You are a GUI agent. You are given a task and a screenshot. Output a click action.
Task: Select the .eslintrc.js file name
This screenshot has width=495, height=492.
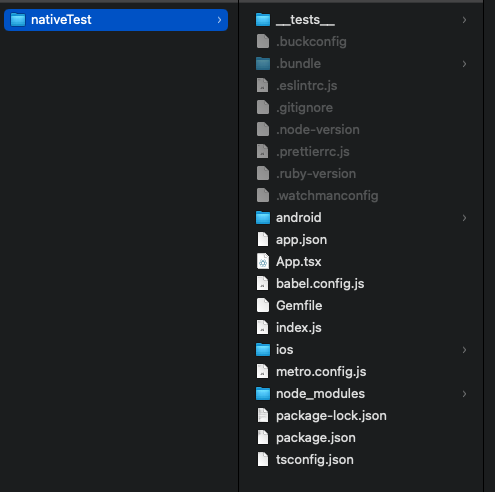coord(307,86)
